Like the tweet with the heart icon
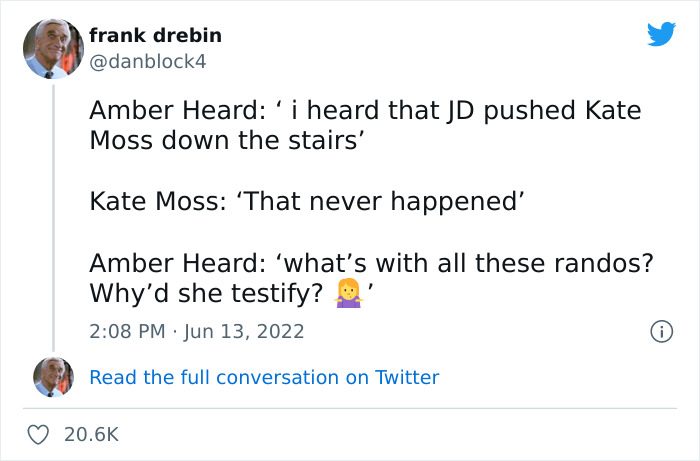The image size is (700, 461). 39,435
